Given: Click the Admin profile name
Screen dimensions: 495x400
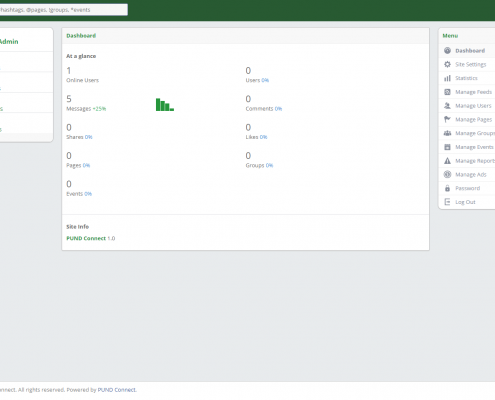Looking at the screenshot, I should [x=9, y=42].
